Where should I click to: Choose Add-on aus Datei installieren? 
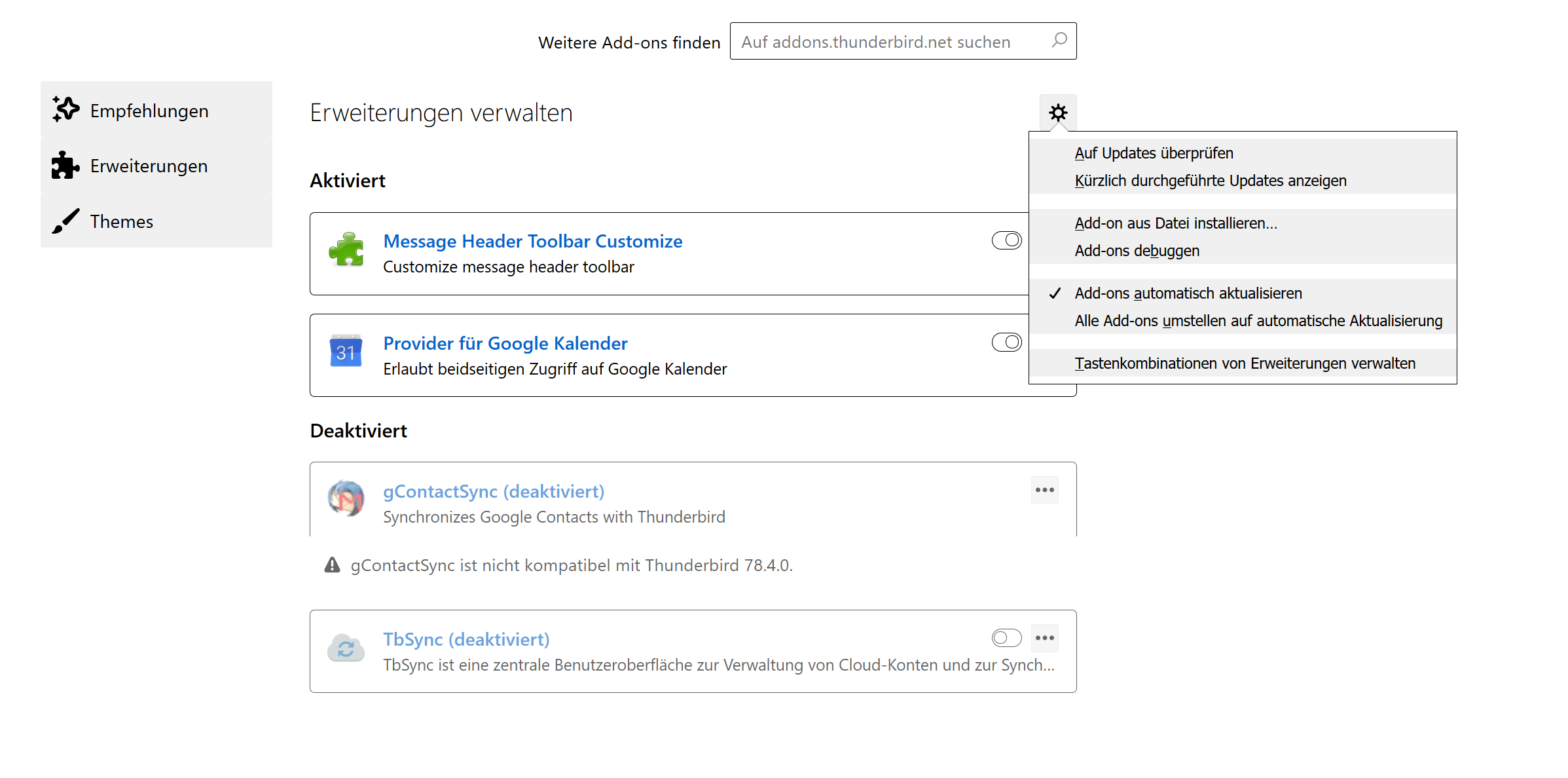[x=1176, y=223]
